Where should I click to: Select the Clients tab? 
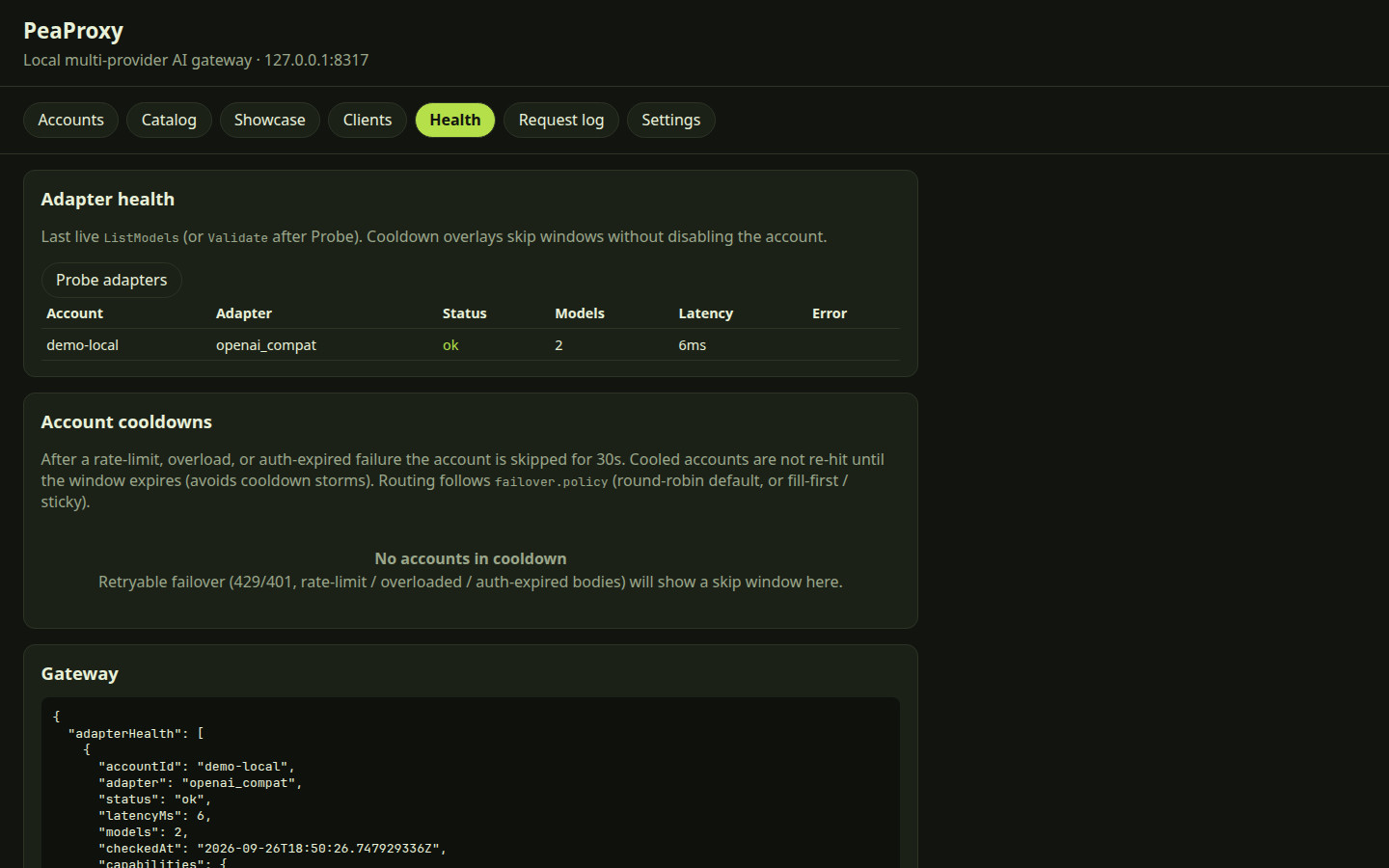368,120
